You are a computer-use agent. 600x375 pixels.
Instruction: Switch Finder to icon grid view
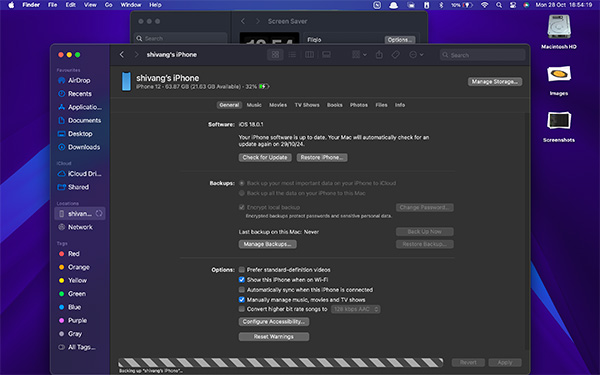coord(275,55)
